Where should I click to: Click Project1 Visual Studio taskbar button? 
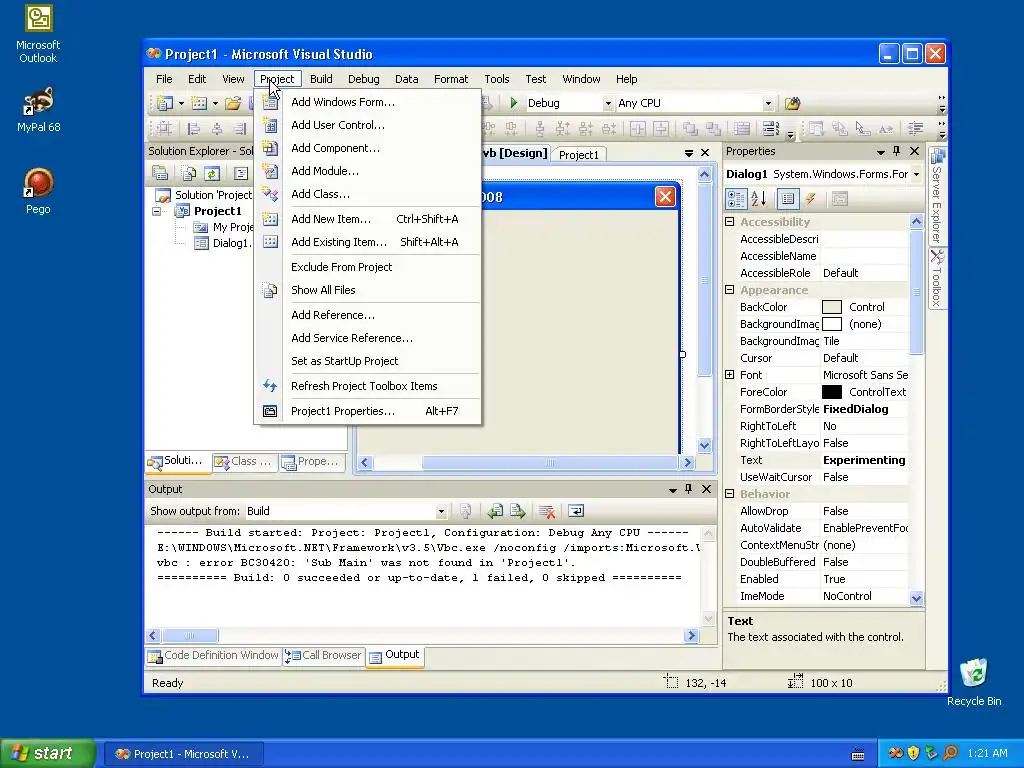(x=184, y=754)
